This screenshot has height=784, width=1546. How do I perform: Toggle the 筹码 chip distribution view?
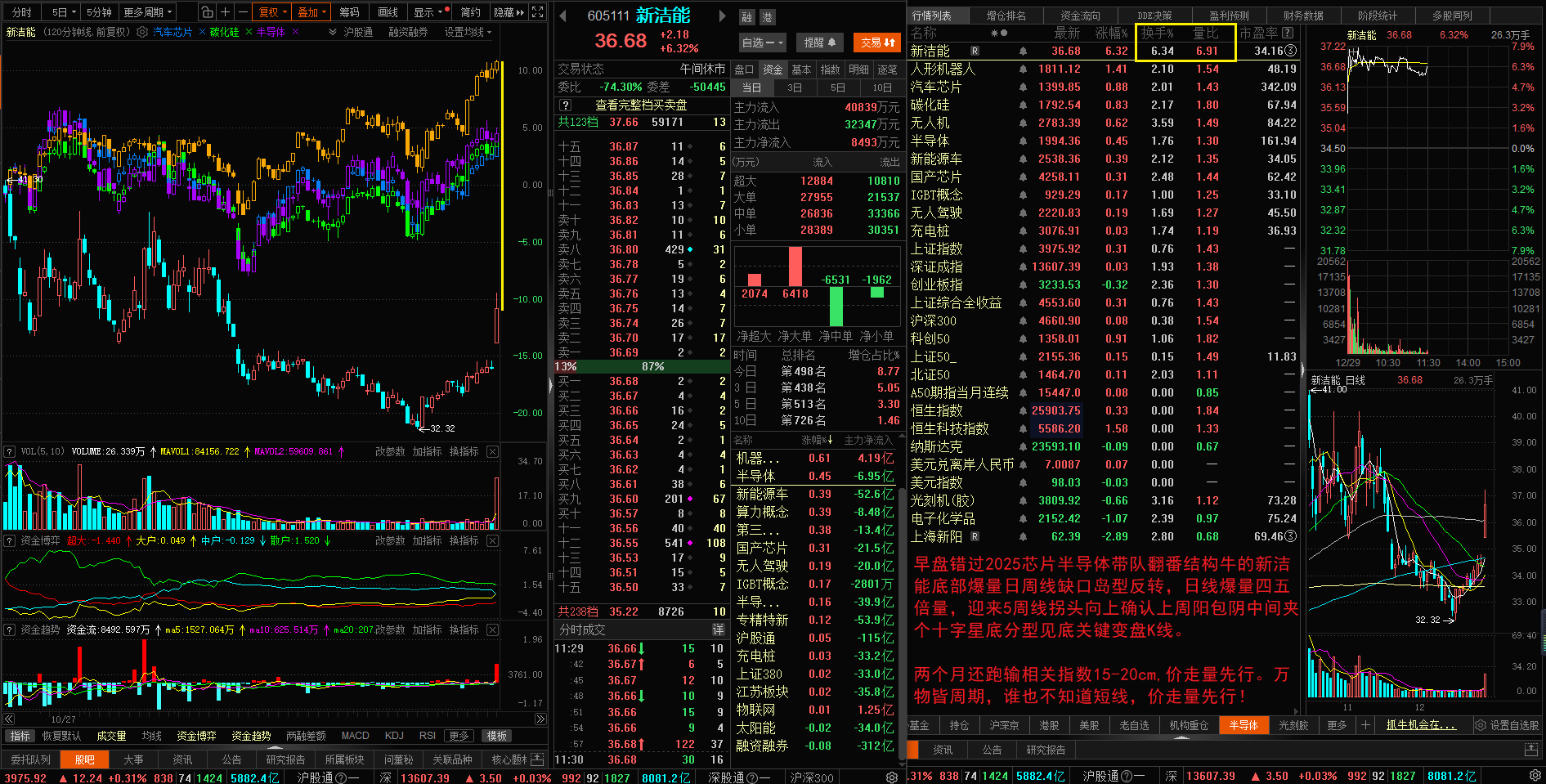(x=349, y=12)
